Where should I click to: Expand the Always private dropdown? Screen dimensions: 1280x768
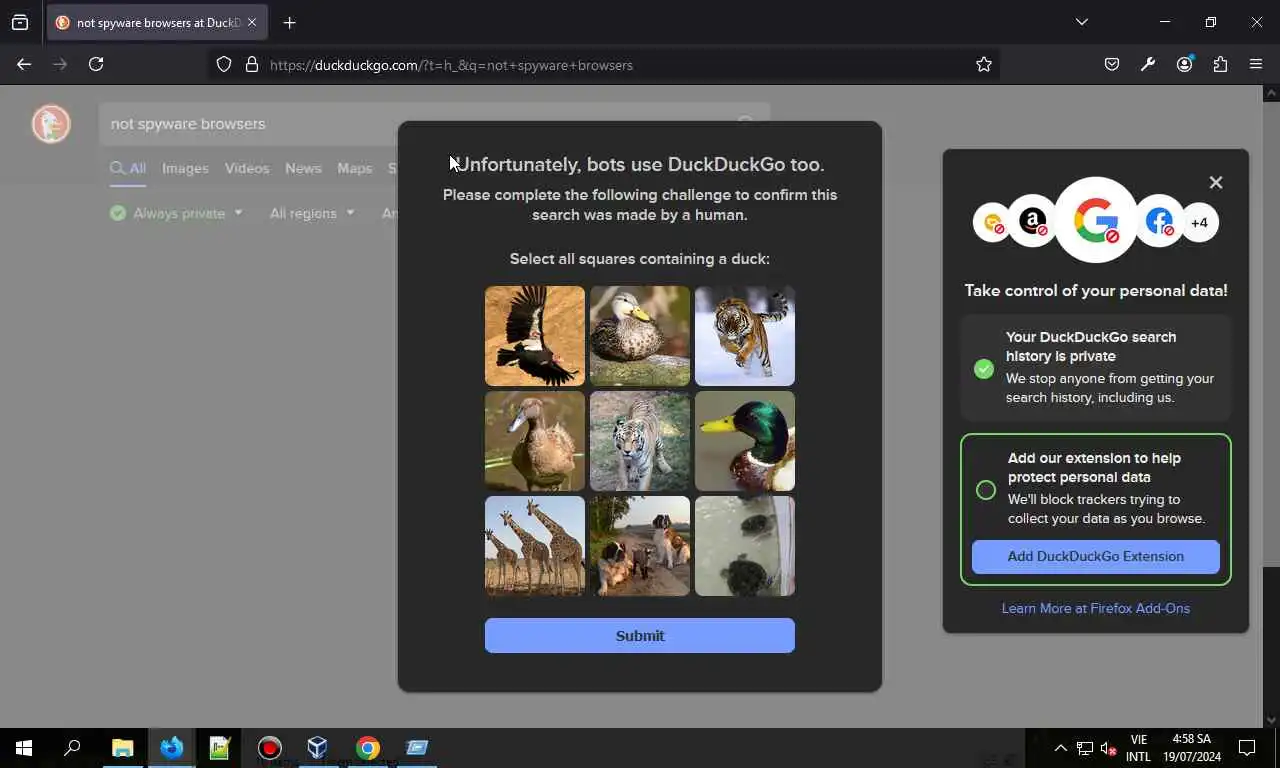tap(177, 213)
